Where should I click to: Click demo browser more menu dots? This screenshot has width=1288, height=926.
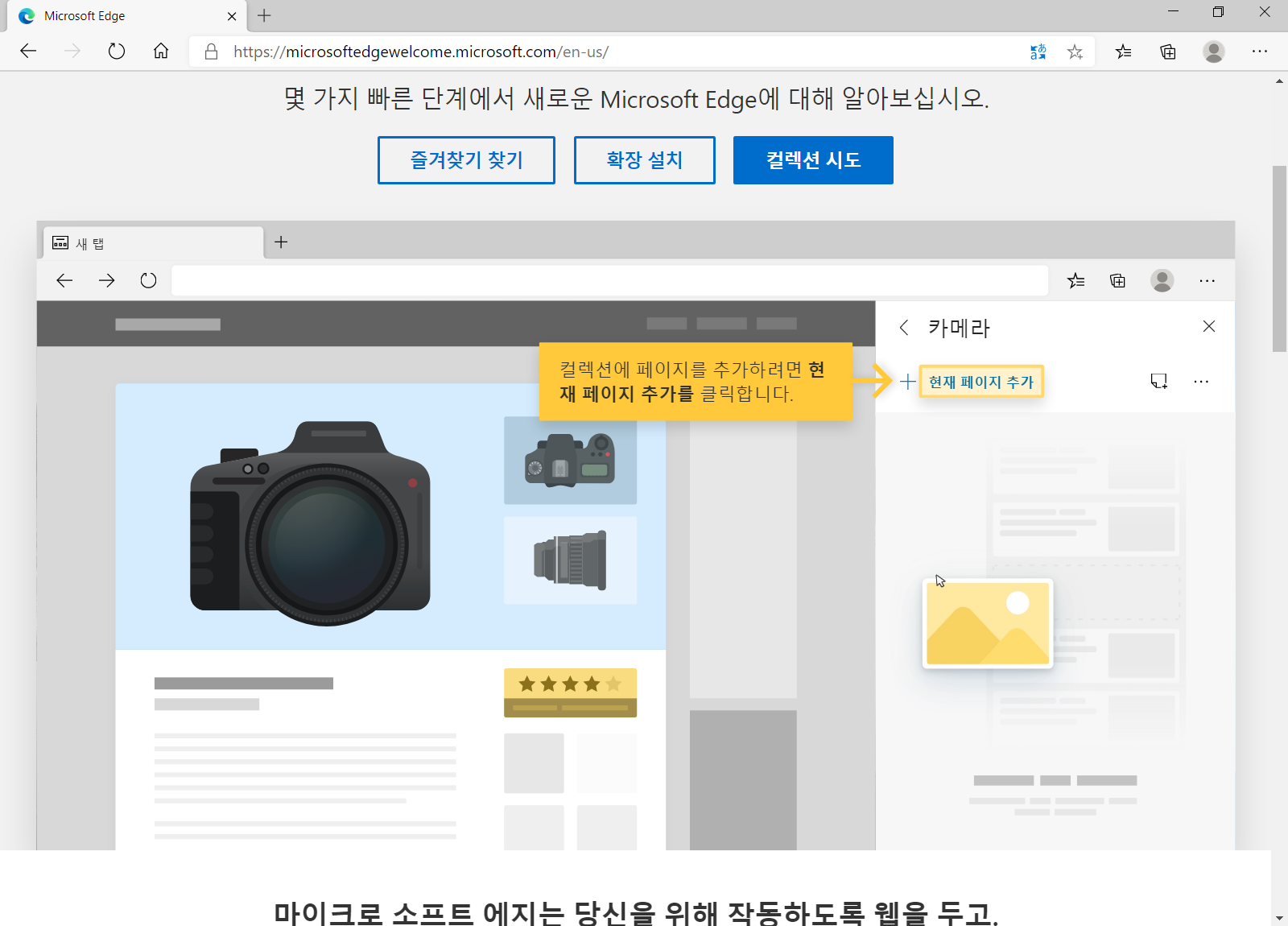pyautogui.click(x=1207, y=280)
